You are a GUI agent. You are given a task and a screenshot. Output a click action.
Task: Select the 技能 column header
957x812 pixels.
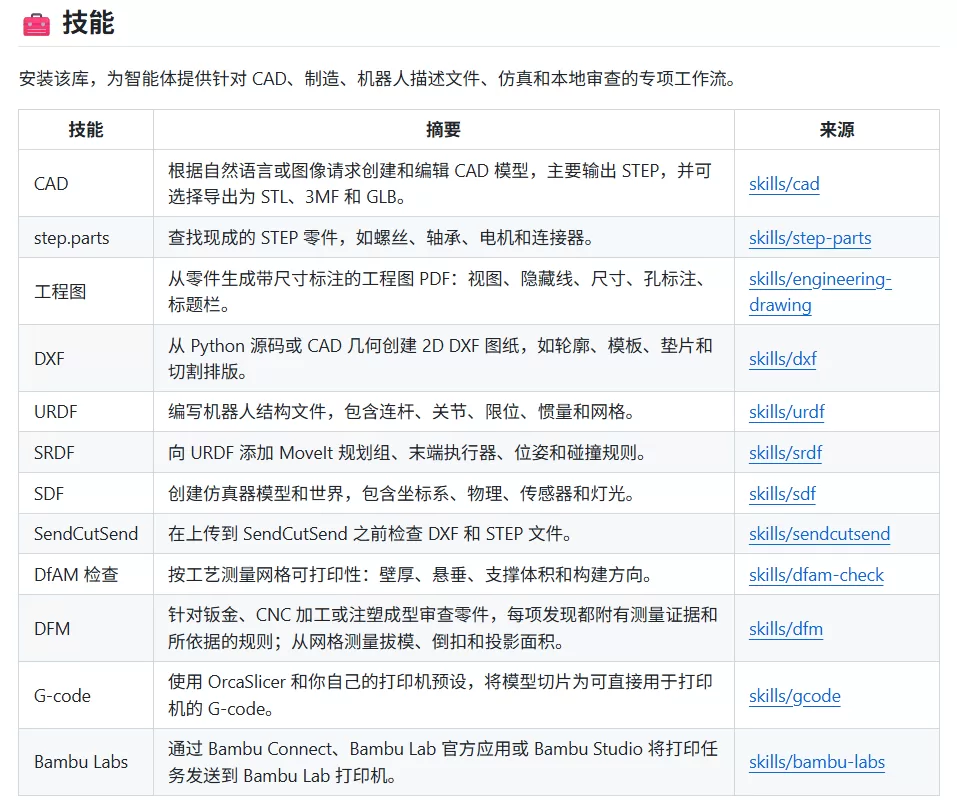[x=86, y=129]
